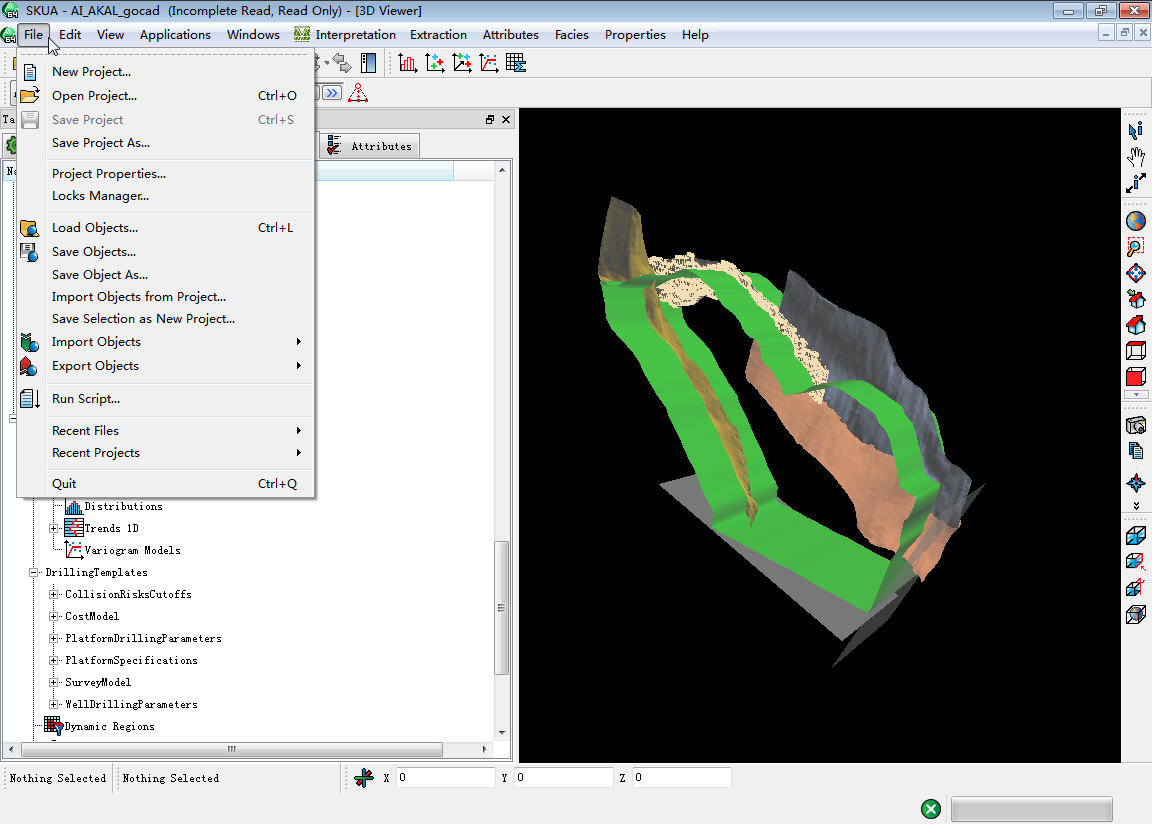Viewport: 1152px width, 824px height.
Task: Show the red wireframe bounding box
Action: [x=1136, y=350]
